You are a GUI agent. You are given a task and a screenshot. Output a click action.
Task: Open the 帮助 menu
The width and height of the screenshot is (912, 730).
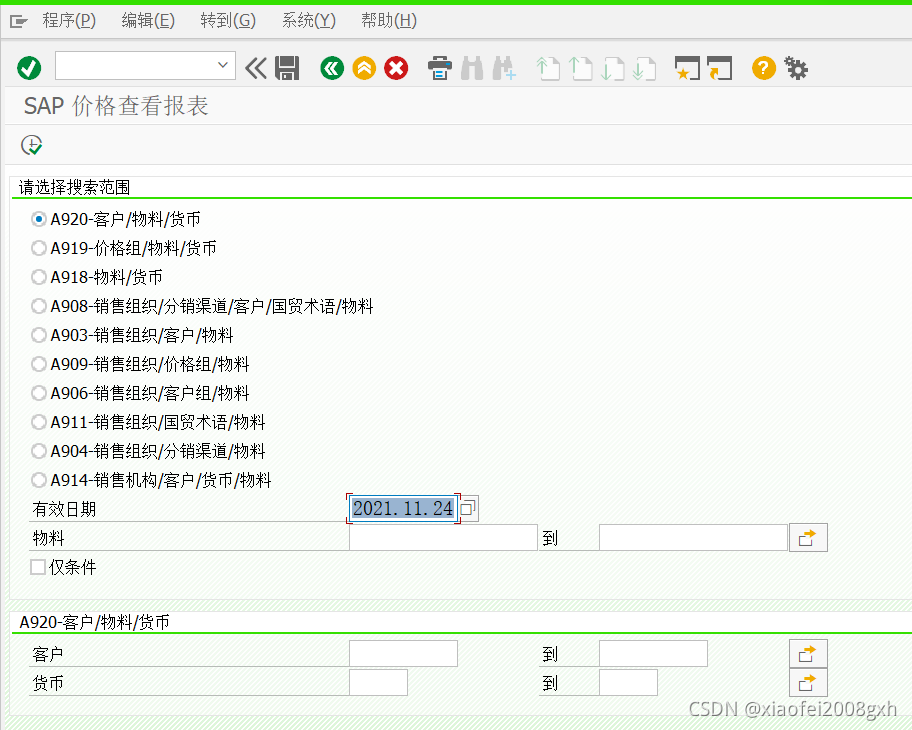[389, 20]
